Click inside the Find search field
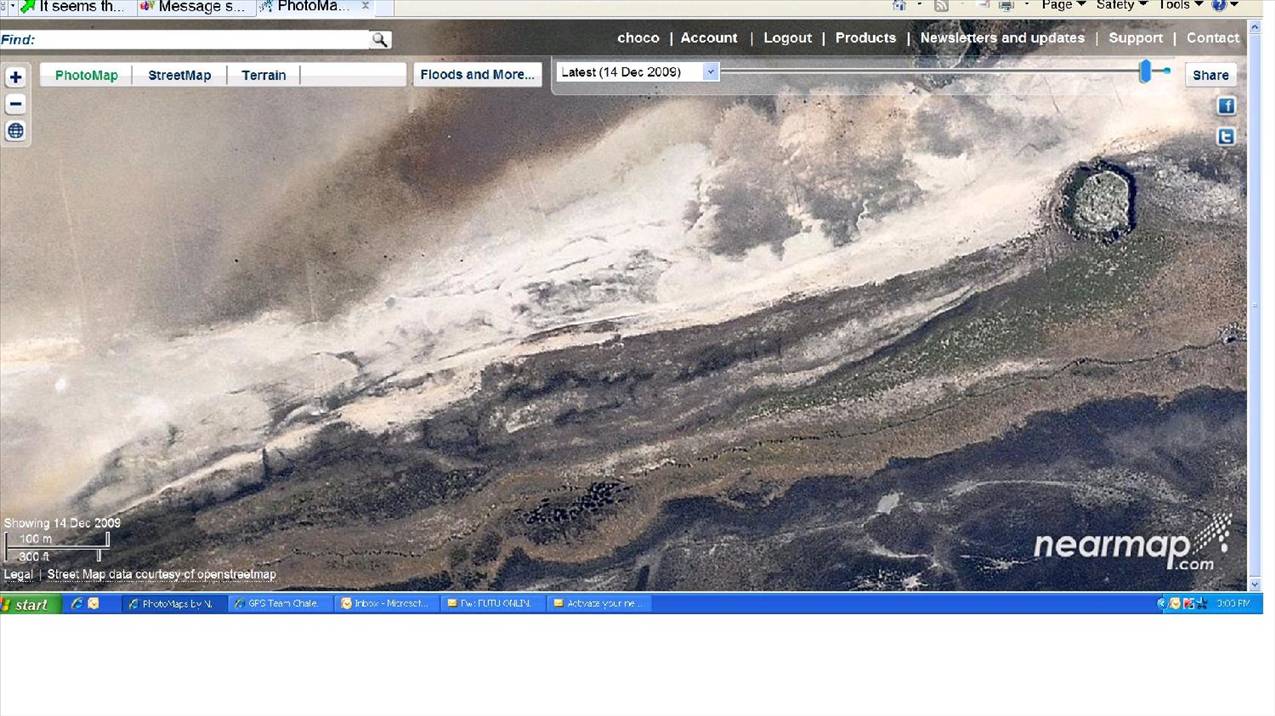This screenshot has width=1275, height=716. (x=200, y=40)
